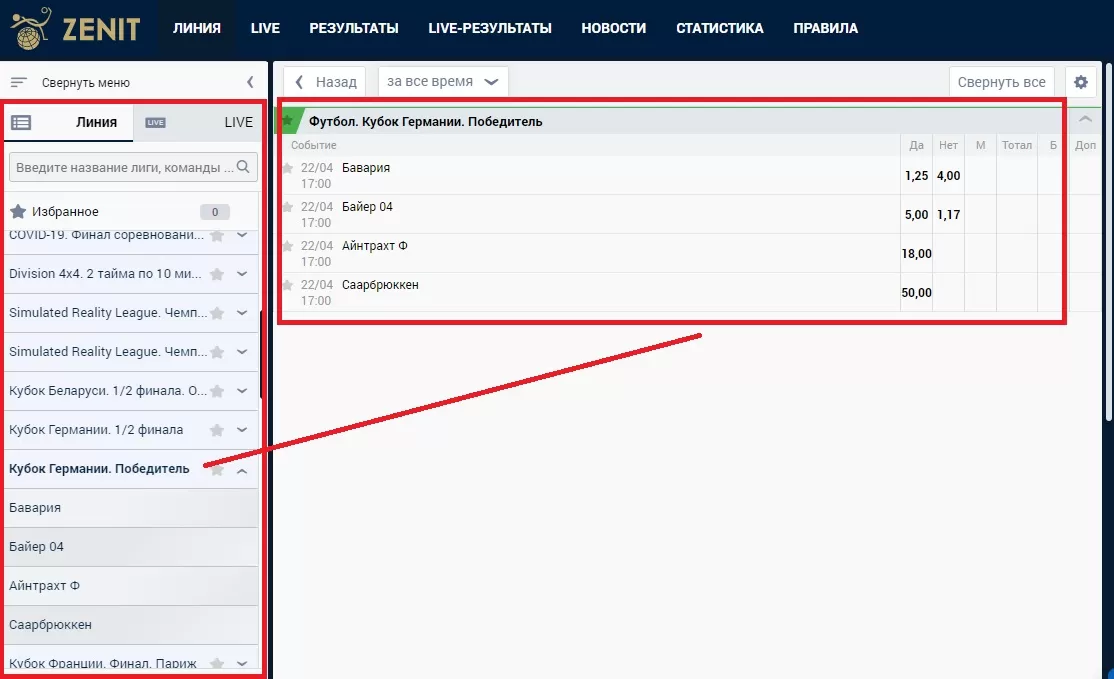This screenshot has width=1114, height=679.
Task: Collapse sidebar with left arrow icon
Action: click(x=250, y=83)
